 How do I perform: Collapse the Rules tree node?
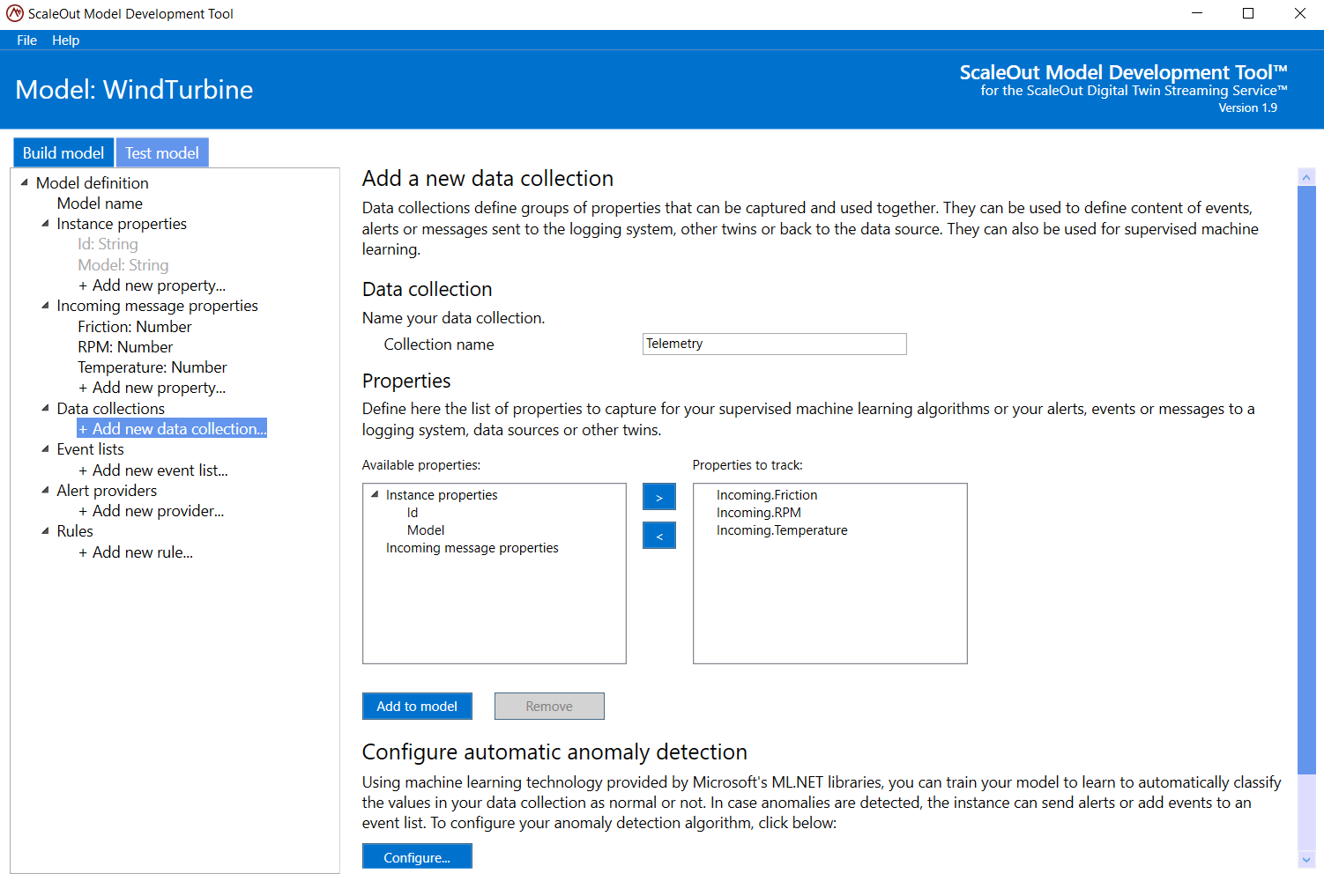pyautogui.click(x=45, y=531)
